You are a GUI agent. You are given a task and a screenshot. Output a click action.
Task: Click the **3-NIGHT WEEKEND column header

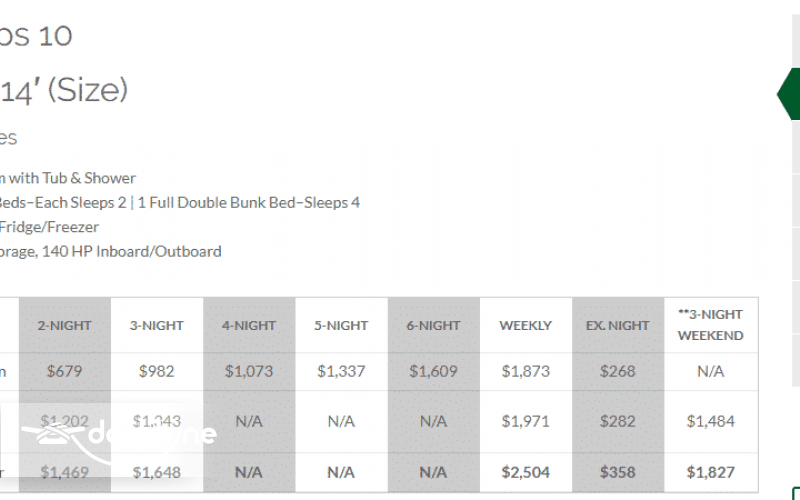click(710, 325)
